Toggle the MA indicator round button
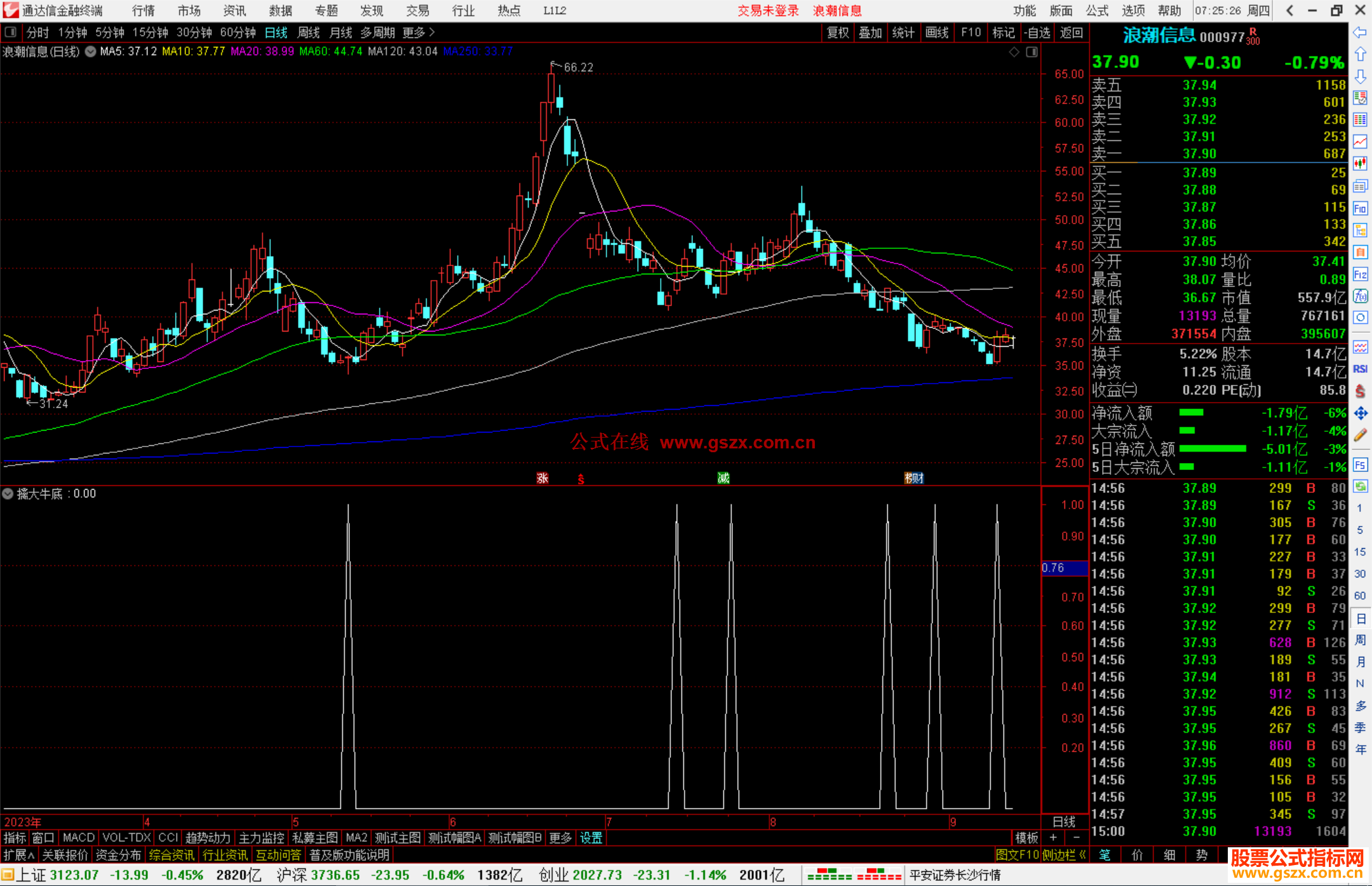Viewport: 1372px width, 886px height. (x=91, y=51)
